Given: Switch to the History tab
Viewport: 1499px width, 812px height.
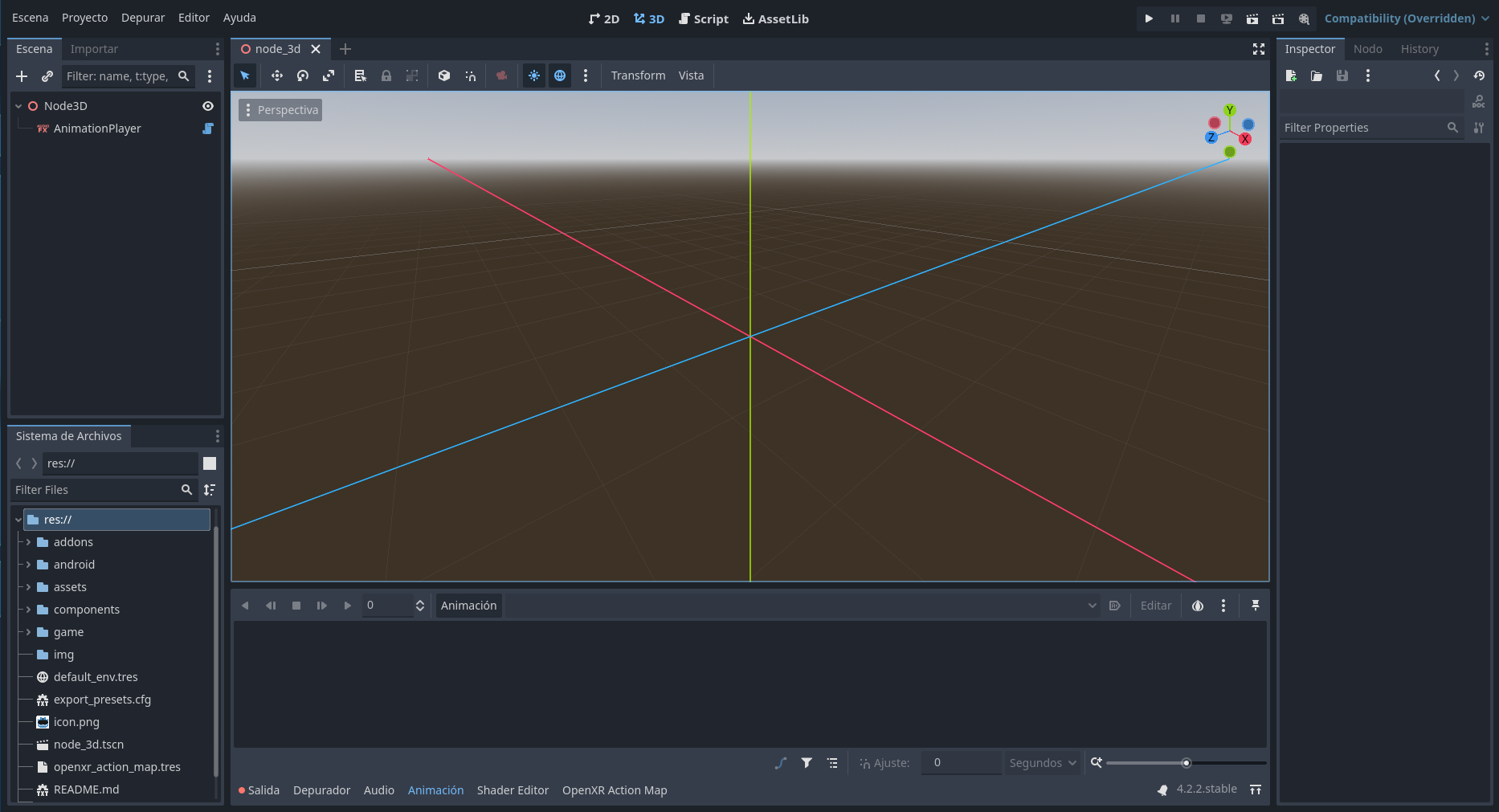Looking at the screenshot, I should 1419,49.
